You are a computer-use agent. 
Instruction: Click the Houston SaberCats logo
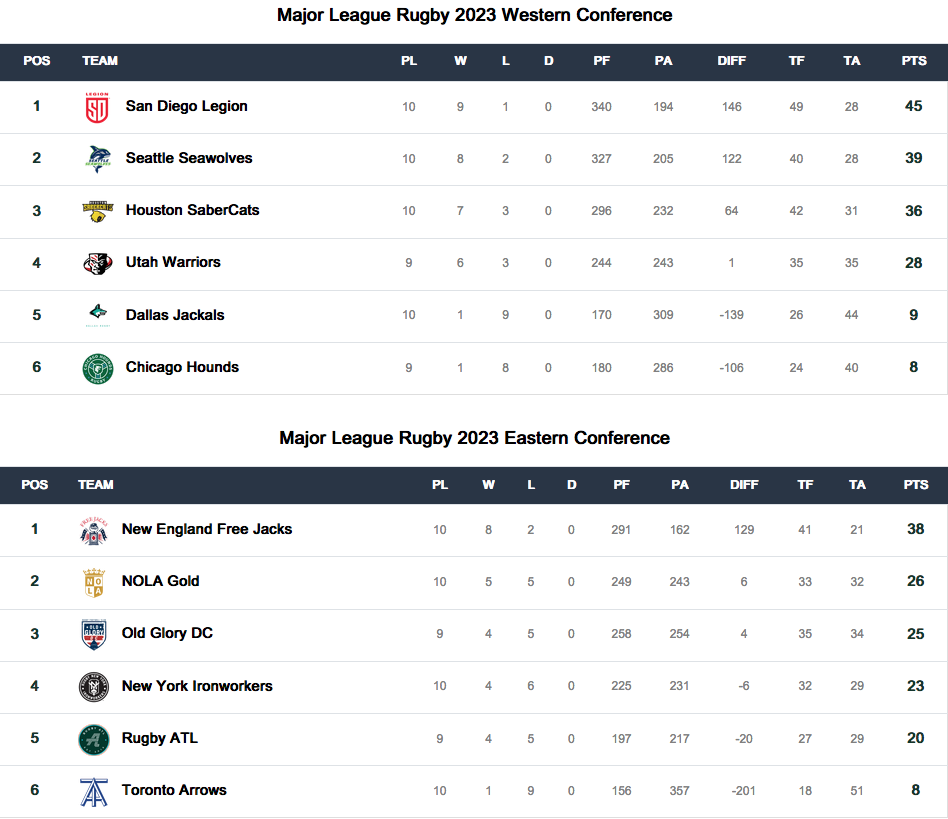click(97, 211)
